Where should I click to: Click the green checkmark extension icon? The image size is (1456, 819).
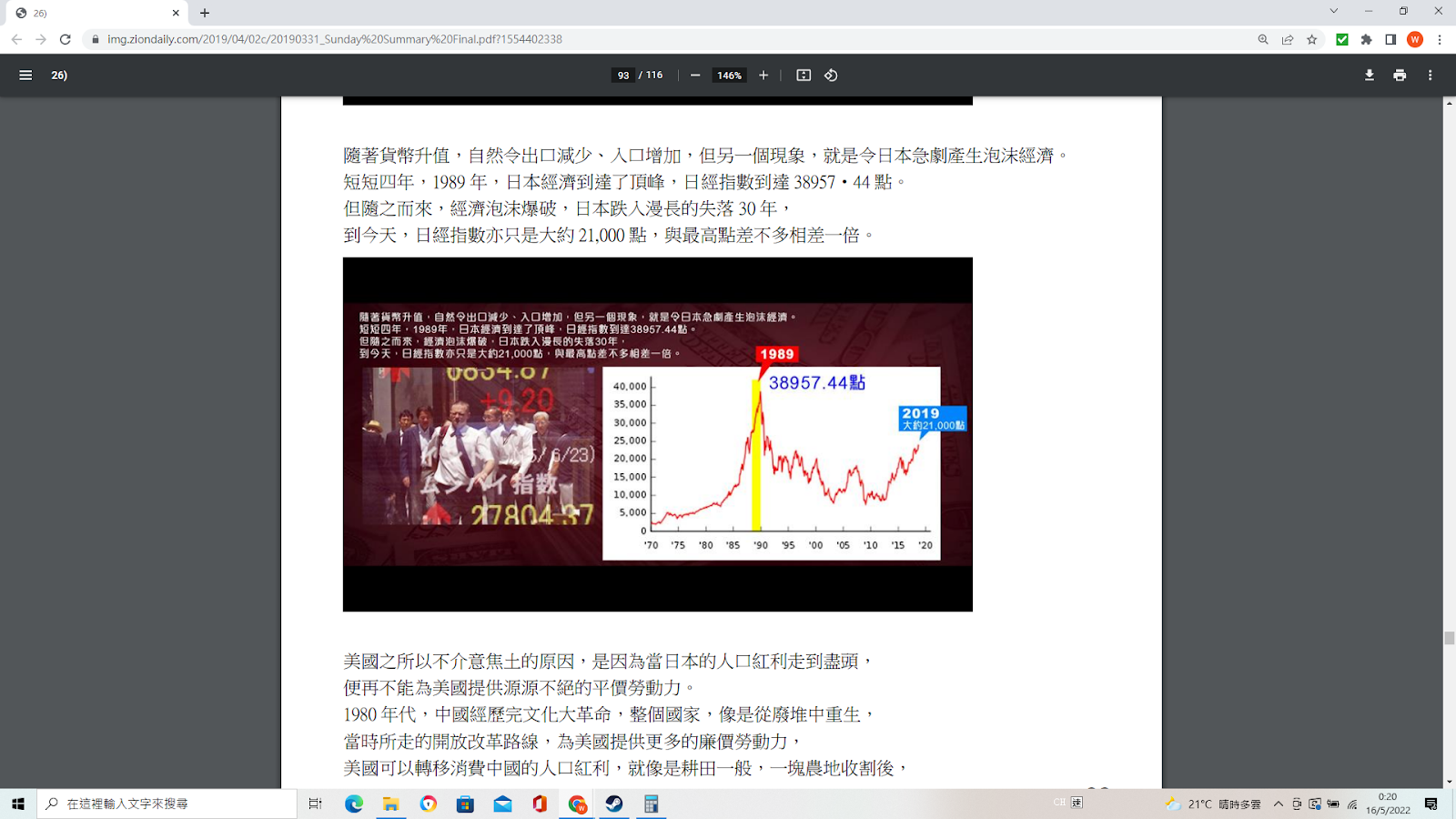point(1342,39)
